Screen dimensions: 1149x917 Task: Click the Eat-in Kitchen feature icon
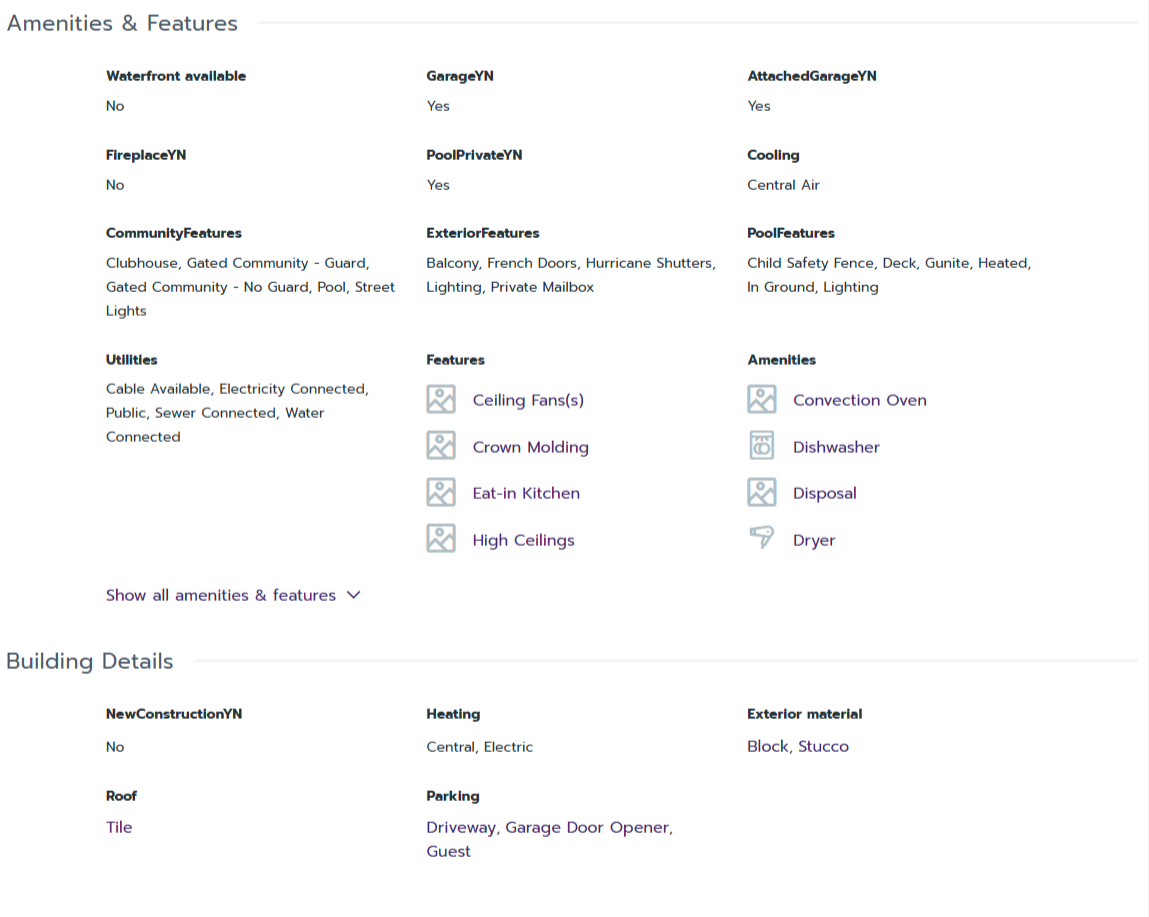441,492
